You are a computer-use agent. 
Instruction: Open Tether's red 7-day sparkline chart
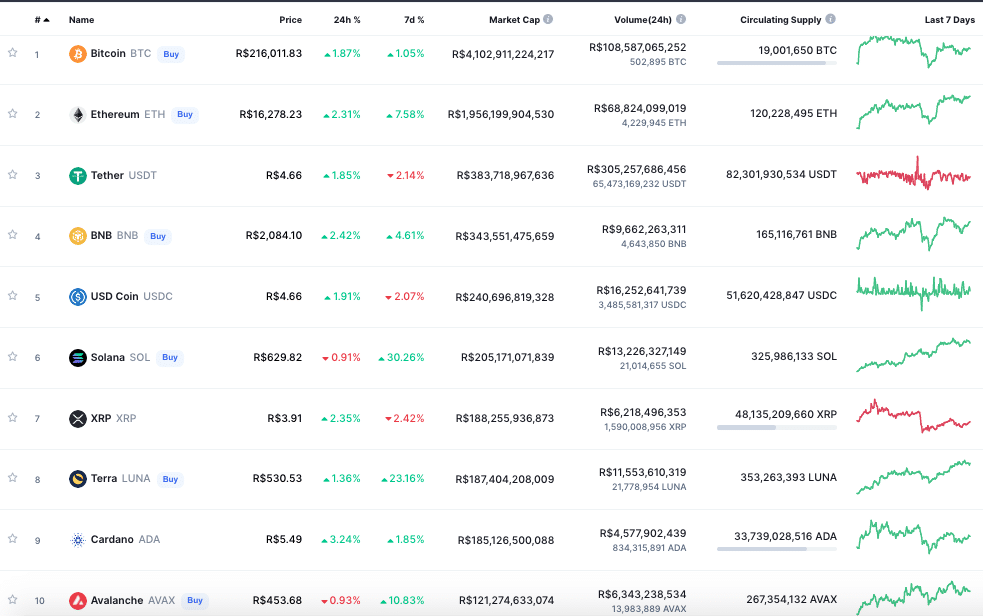point(913,173)
